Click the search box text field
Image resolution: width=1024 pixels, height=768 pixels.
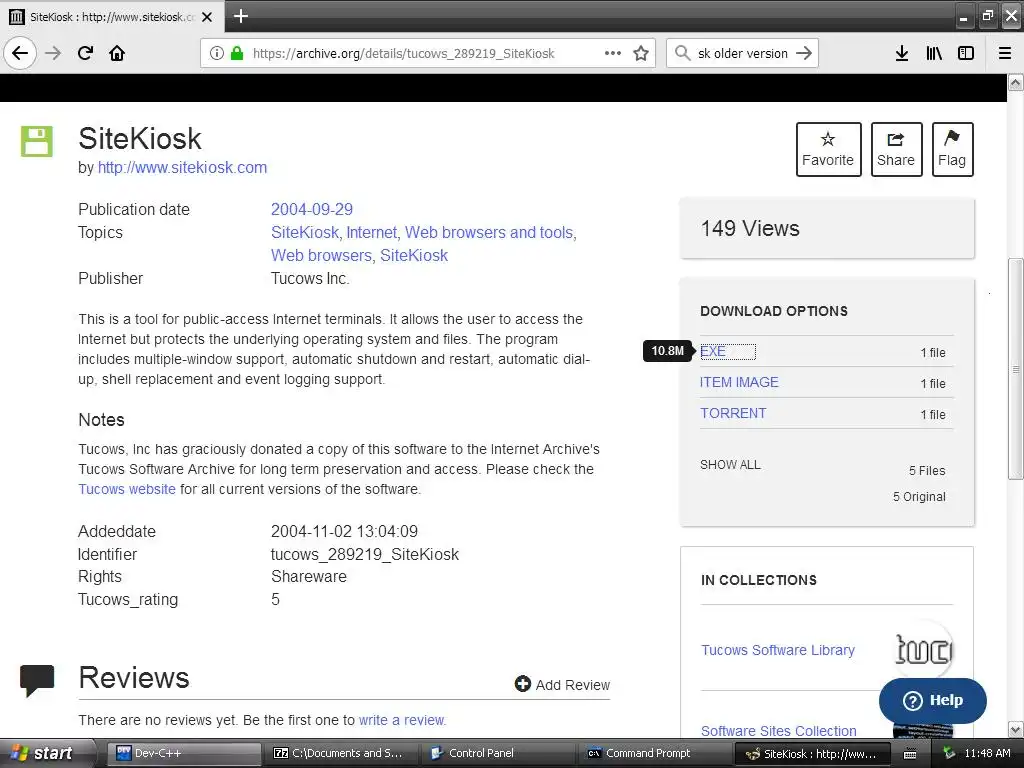[743, 53]
